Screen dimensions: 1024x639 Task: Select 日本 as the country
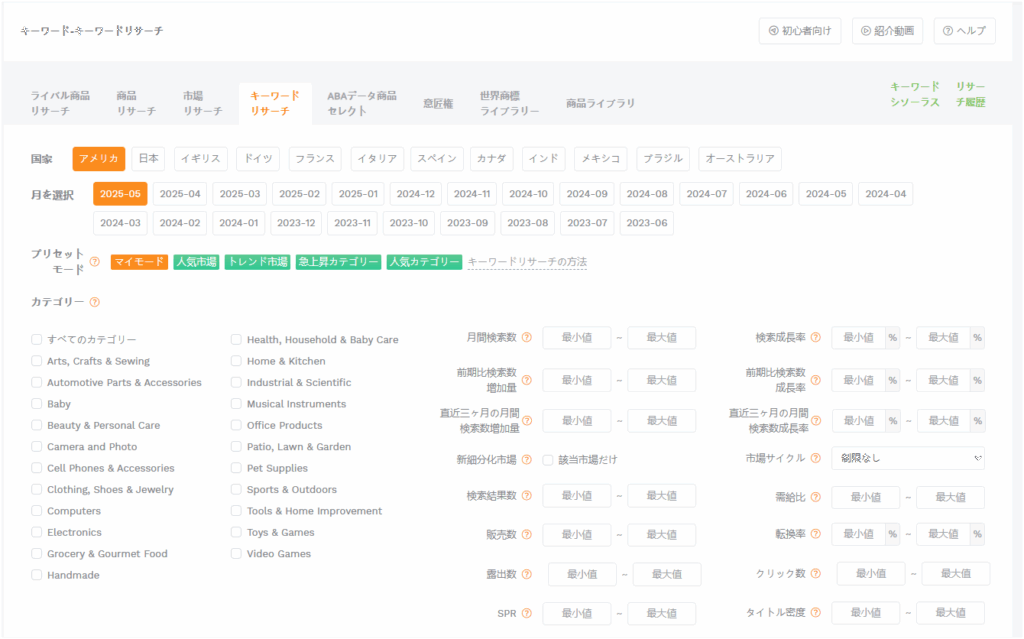click(x=148, y=159)
